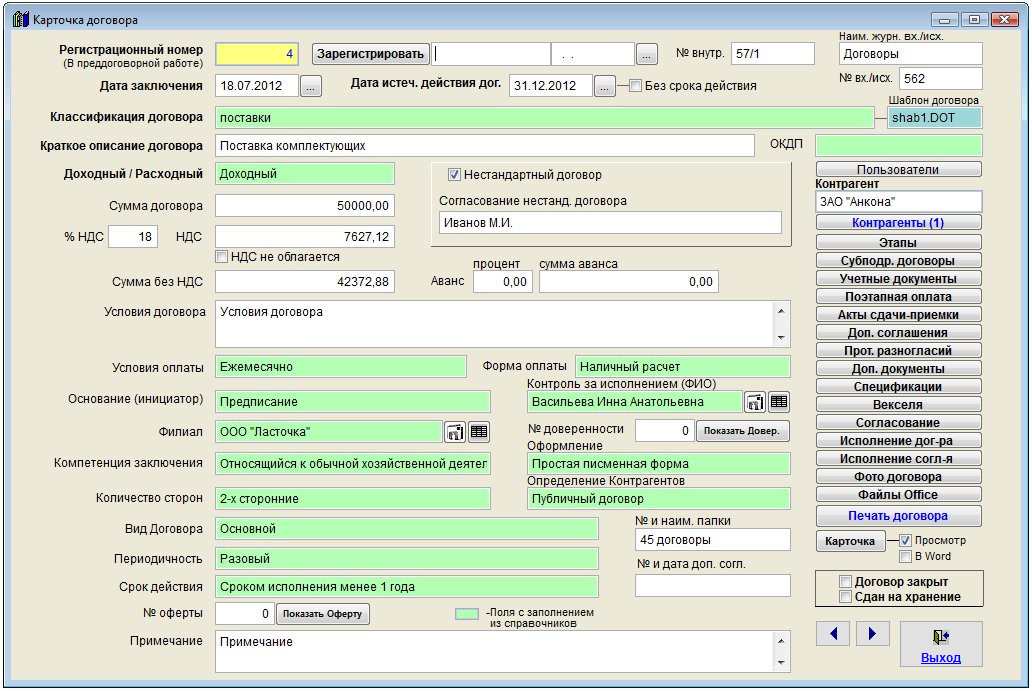Image resolution: width=1032 pixels, height=691 pixels.
Task: Click the building icon beside Васильева Инна Анатольевна
Action: (755, 402)
